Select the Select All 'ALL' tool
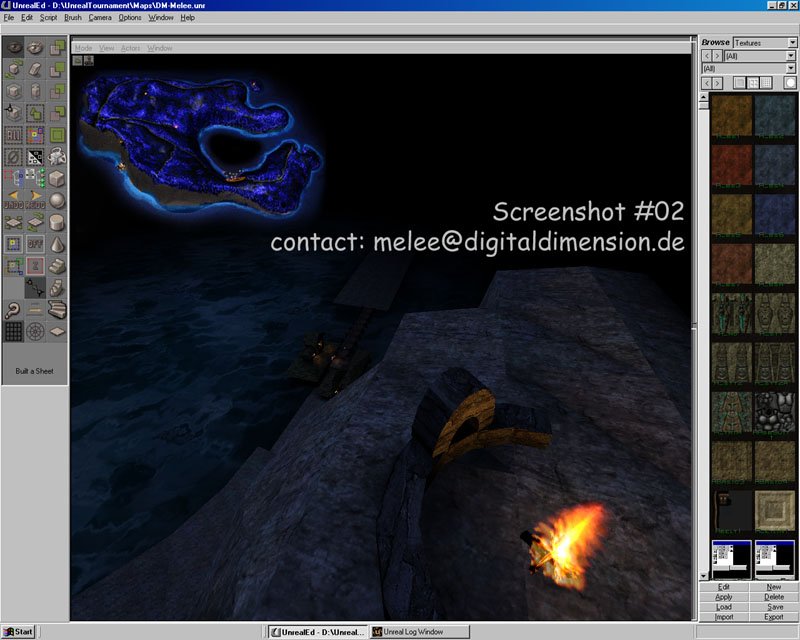Screen dimensions: 800x640 (13, 135)
